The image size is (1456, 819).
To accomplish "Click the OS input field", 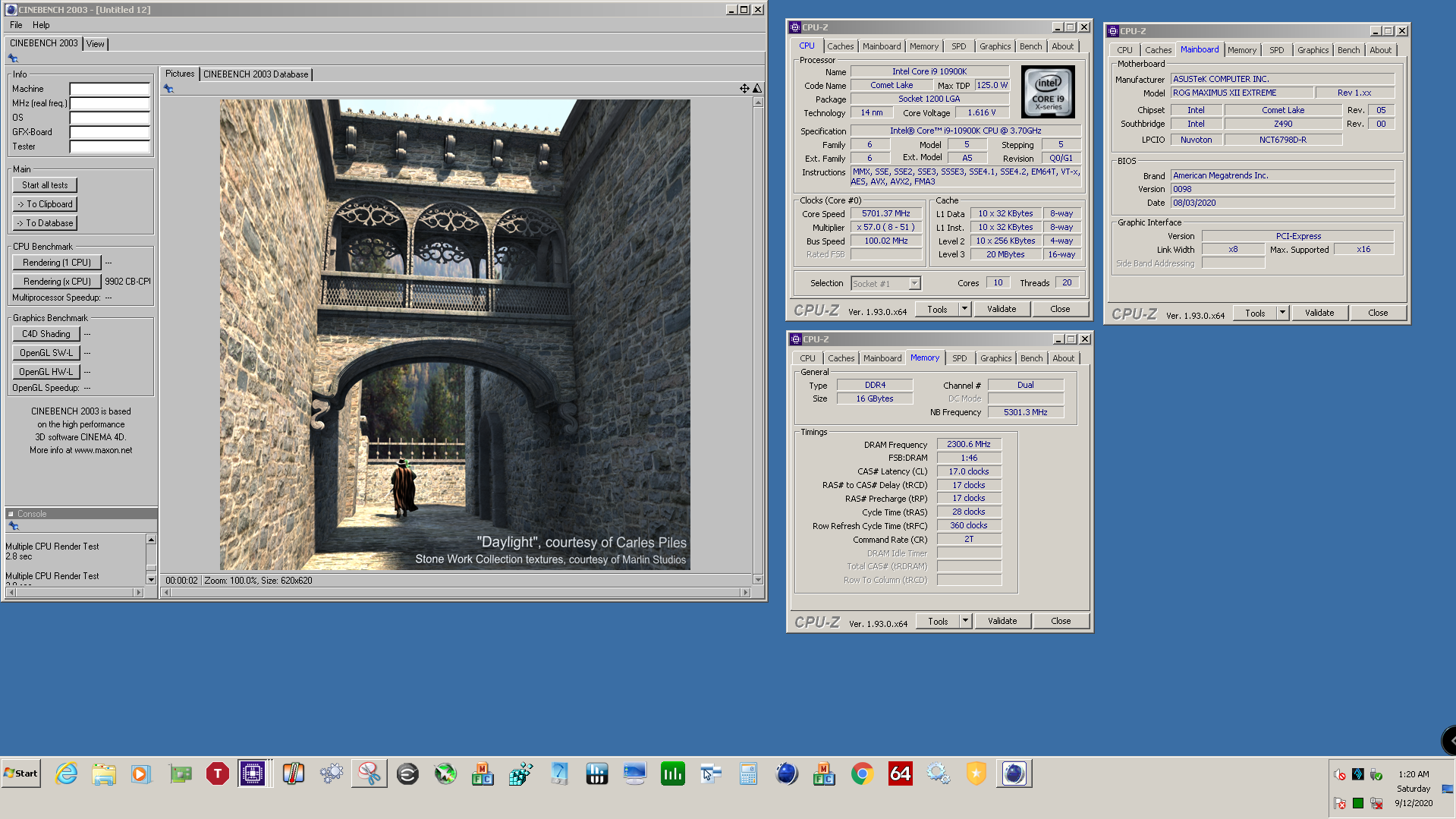I will point(109,118).
